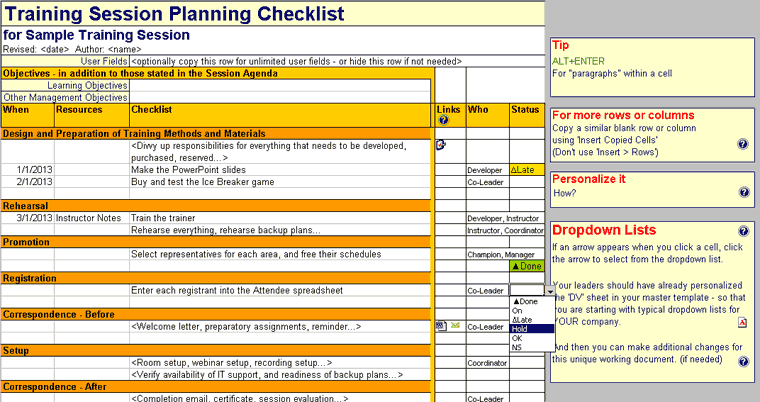Image resolution: width=760 pixels, height=402 pixels.
Task: Click help icon in 'For more rows or columns' box
Action: tap(743, 144)
